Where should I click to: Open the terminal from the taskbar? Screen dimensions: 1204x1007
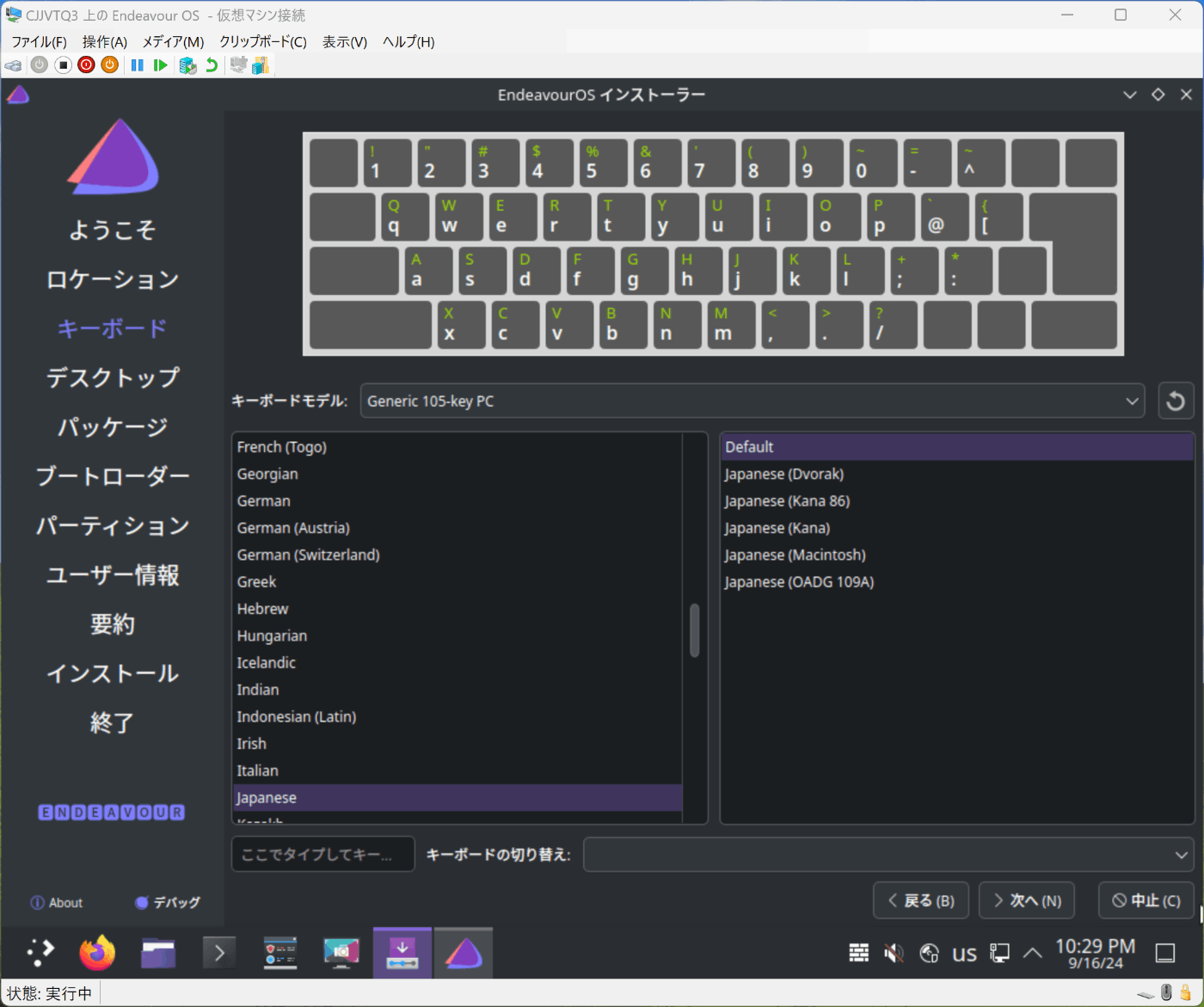219,953
